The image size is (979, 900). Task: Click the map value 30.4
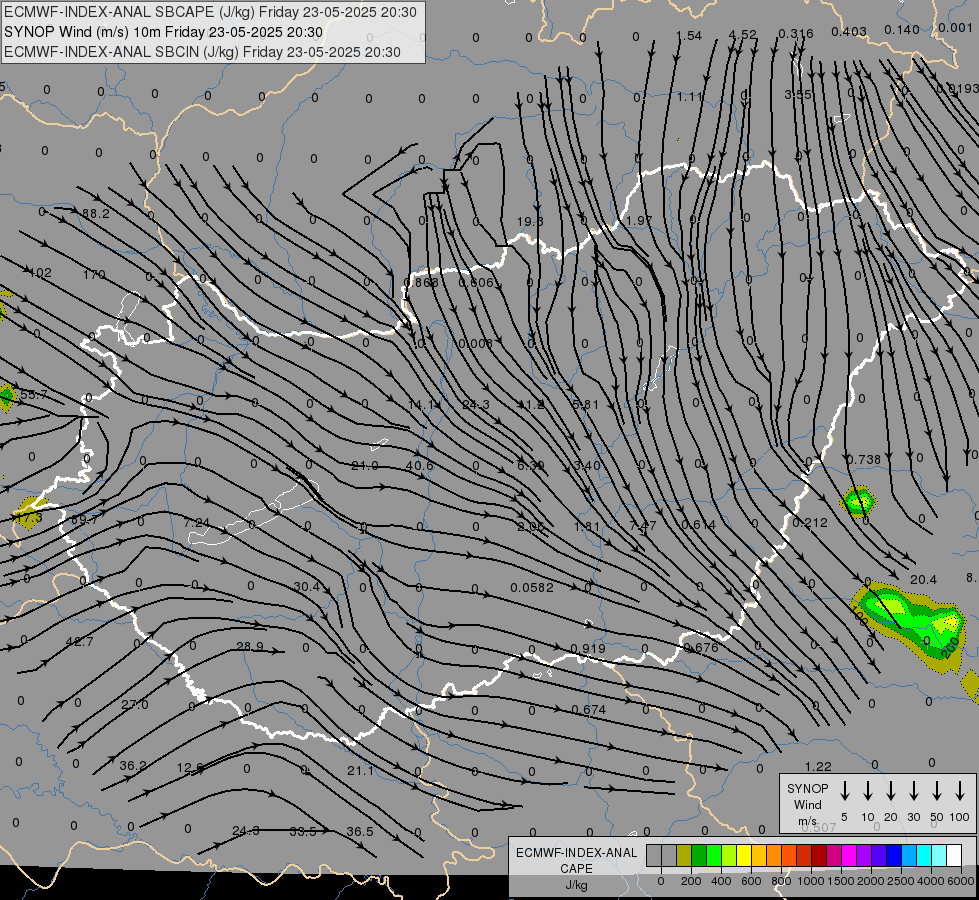307,586
